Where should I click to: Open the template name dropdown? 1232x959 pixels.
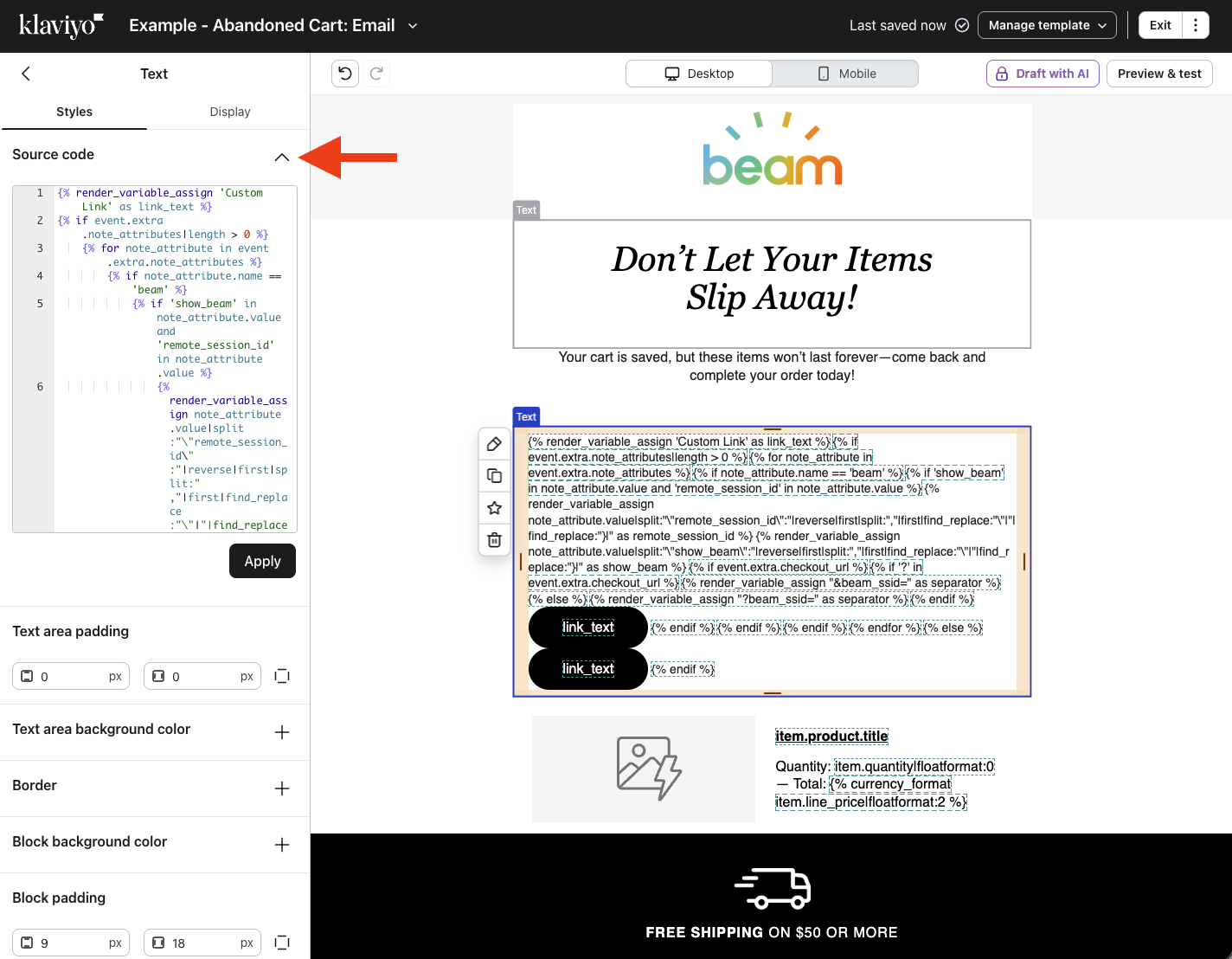tap(413, 26)
